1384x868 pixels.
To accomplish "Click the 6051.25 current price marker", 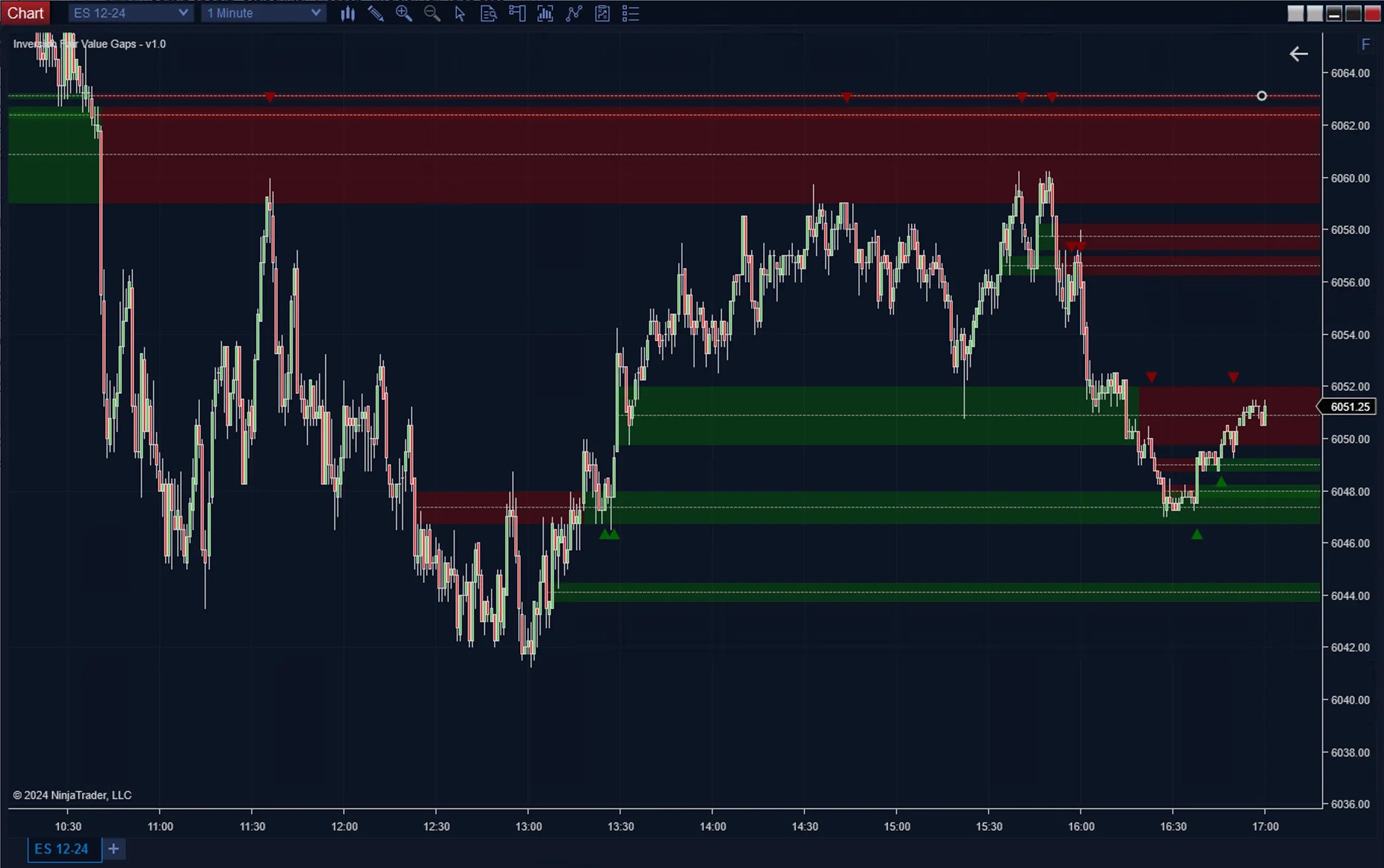I will 1349,407.
